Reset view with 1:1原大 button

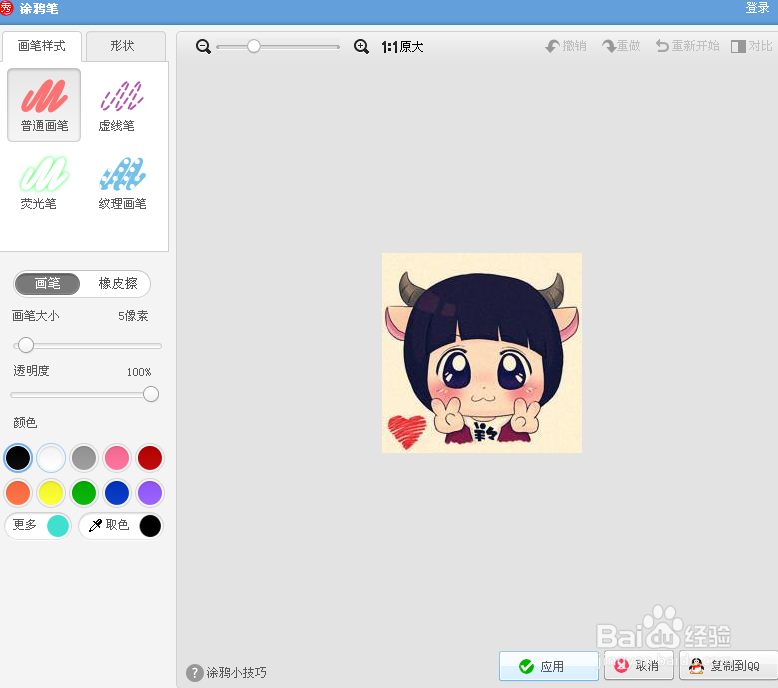tap(402, 47)
